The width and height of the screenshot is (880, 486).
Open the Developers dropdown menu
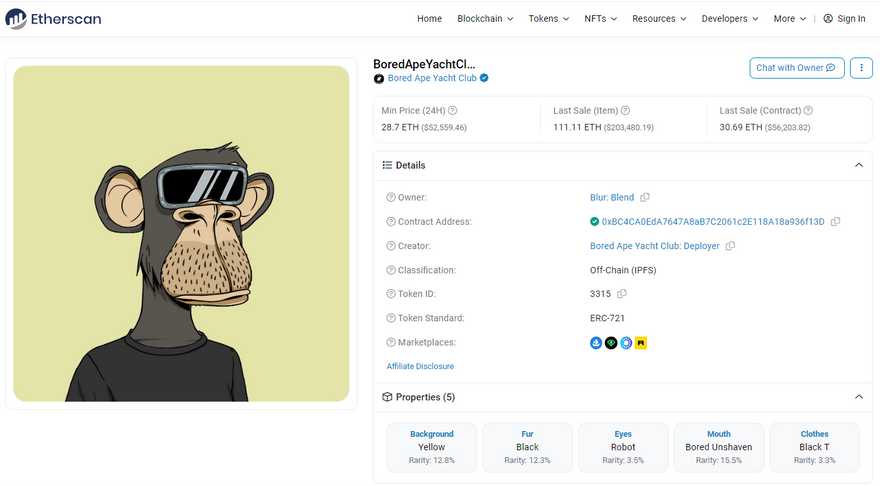point(730,19)
